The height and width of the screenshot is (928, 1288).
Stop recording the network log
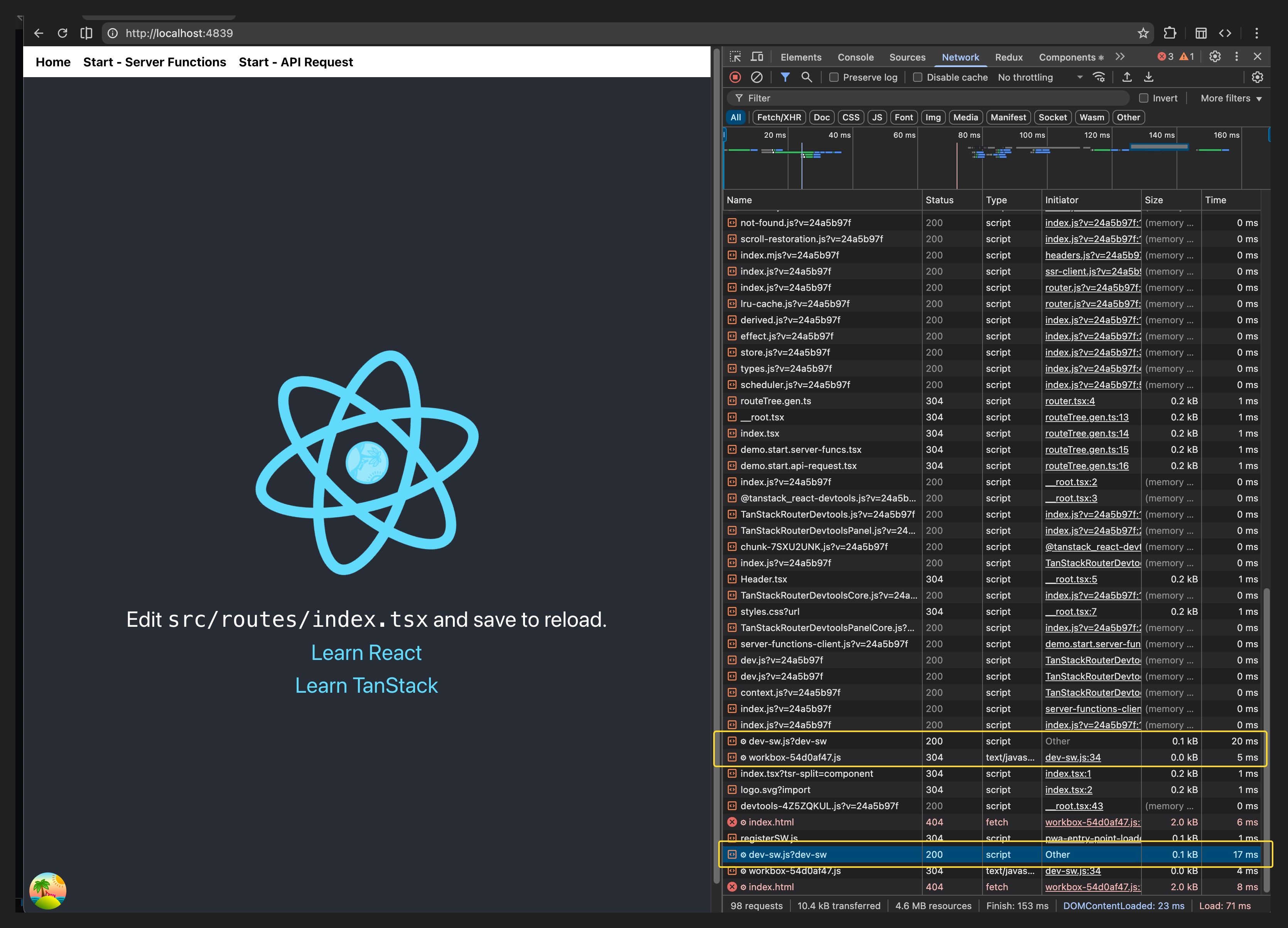[736, 77]
